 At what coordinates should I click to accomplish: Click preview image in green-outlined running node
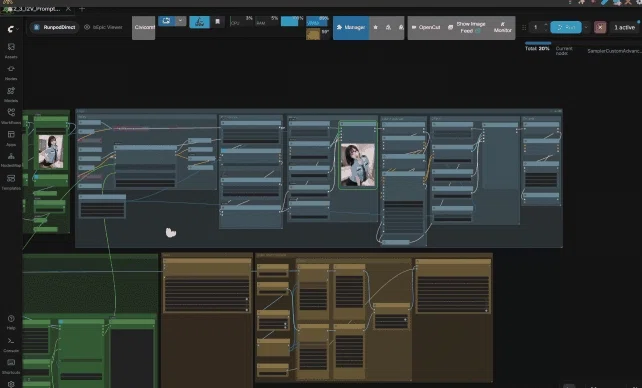tap(357, 165)
